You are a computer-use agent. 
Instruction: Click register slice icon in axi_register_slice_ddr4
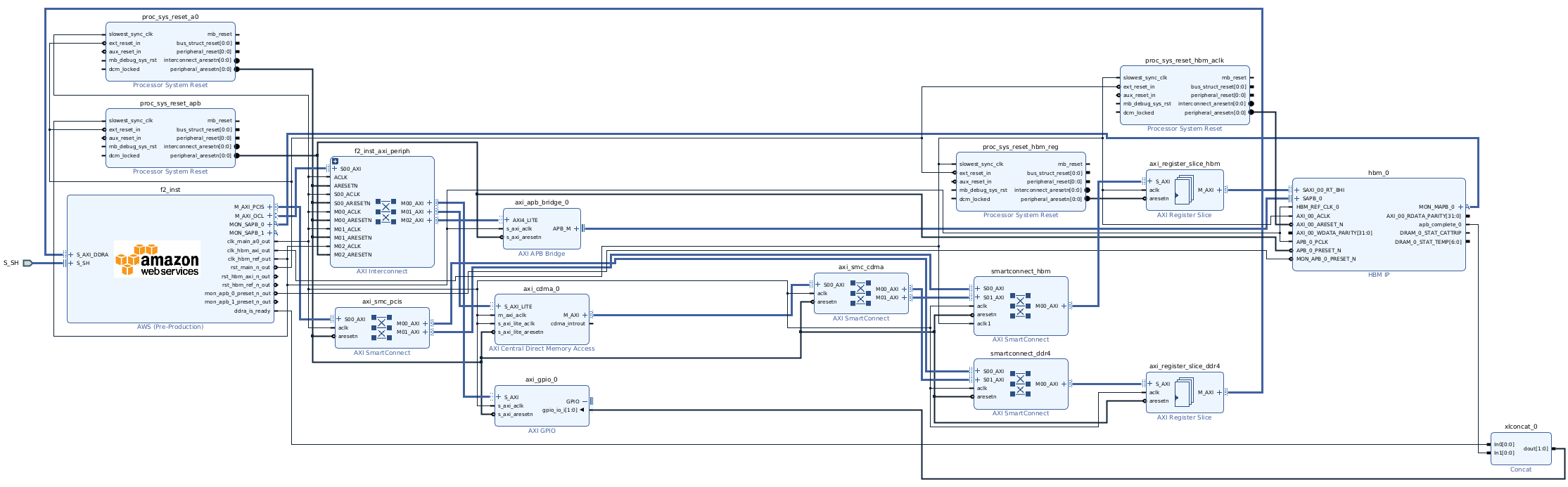(1184, 392)
